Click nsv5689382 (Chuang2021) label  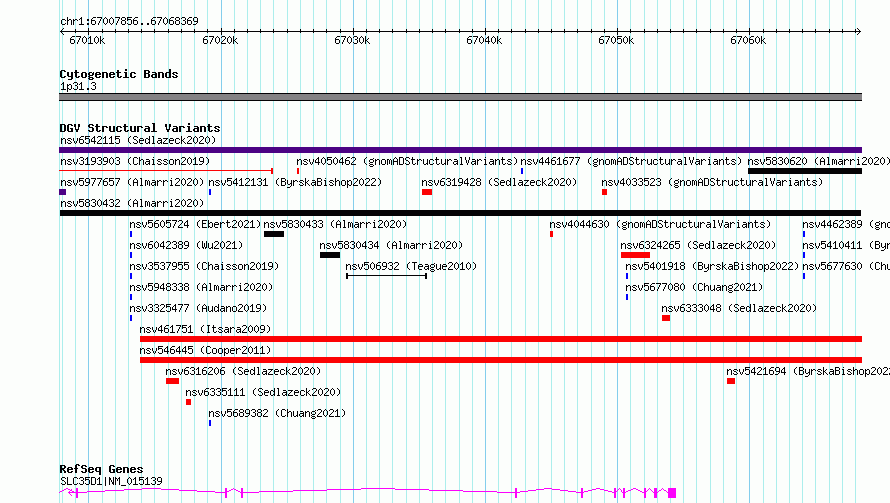[x=277, y=413]
